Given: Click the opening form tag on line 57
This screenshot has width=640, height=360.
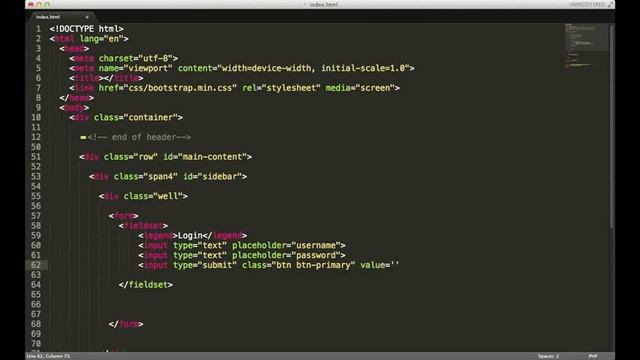Looking at the screenshot, I should tap(124, 216).
